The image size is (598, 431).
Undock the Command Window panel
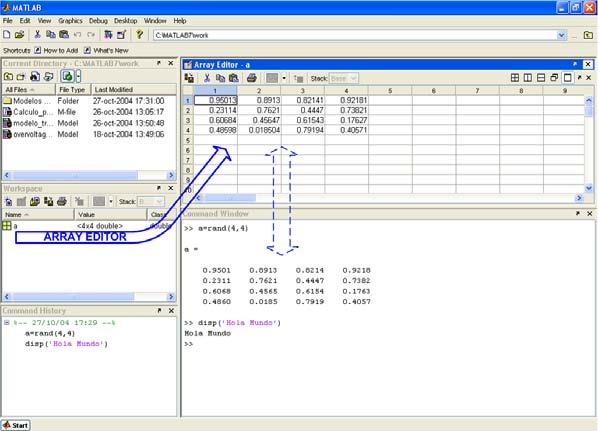578,214
